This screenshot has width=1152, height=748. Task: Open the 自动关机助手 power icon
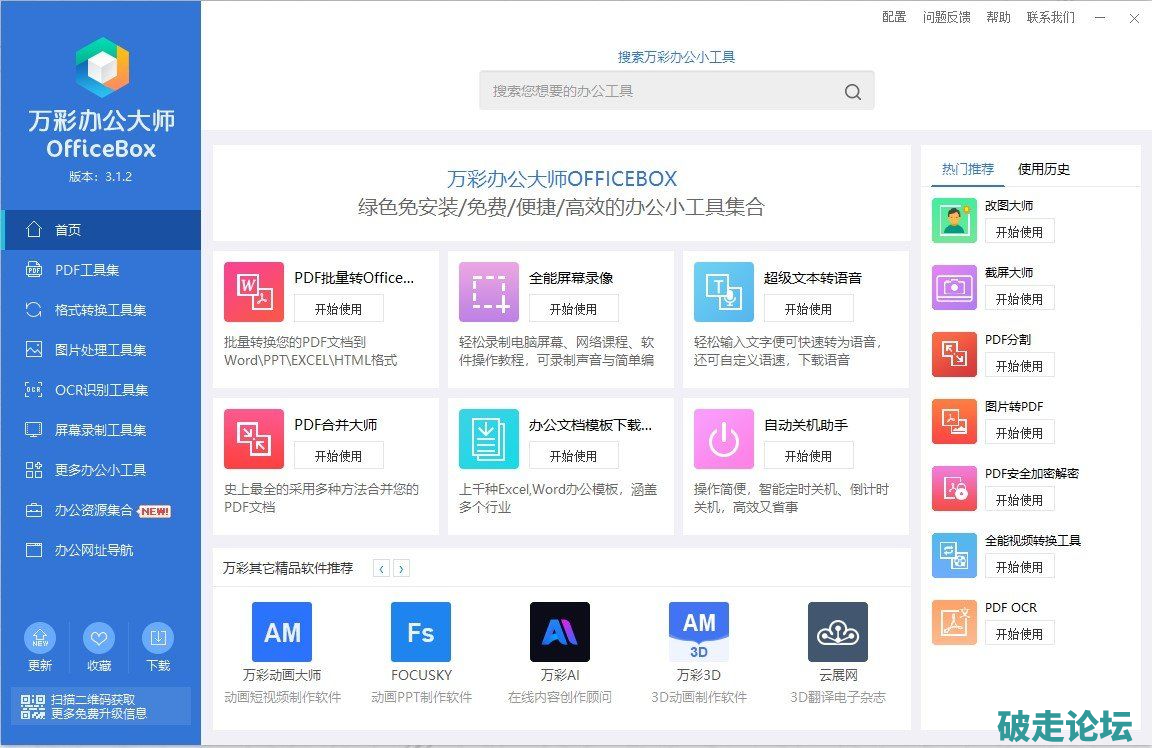click(x=723, y=439)
